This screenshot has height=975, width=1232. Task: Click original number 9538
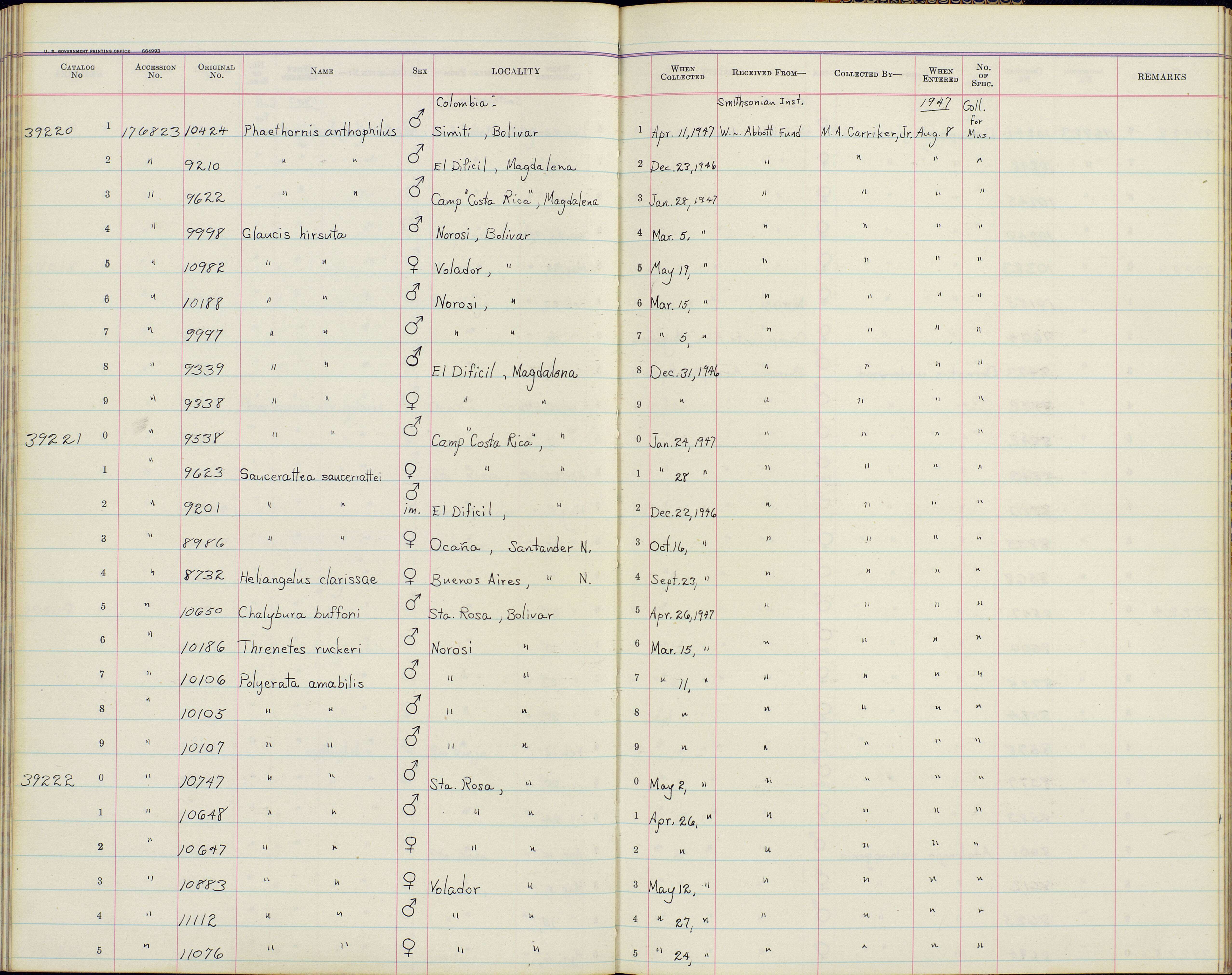204,438
